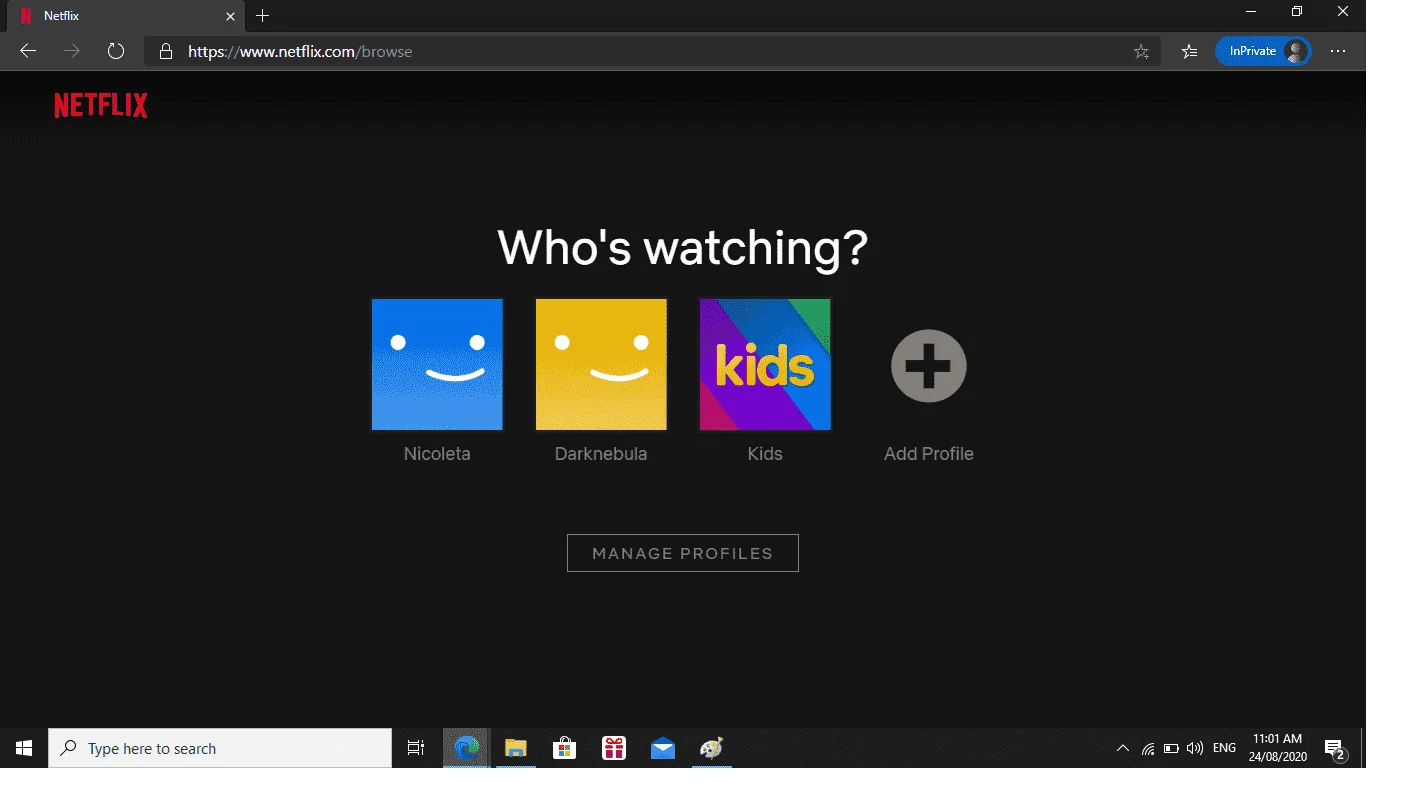Change the ENG input language

pos(1224,748)
